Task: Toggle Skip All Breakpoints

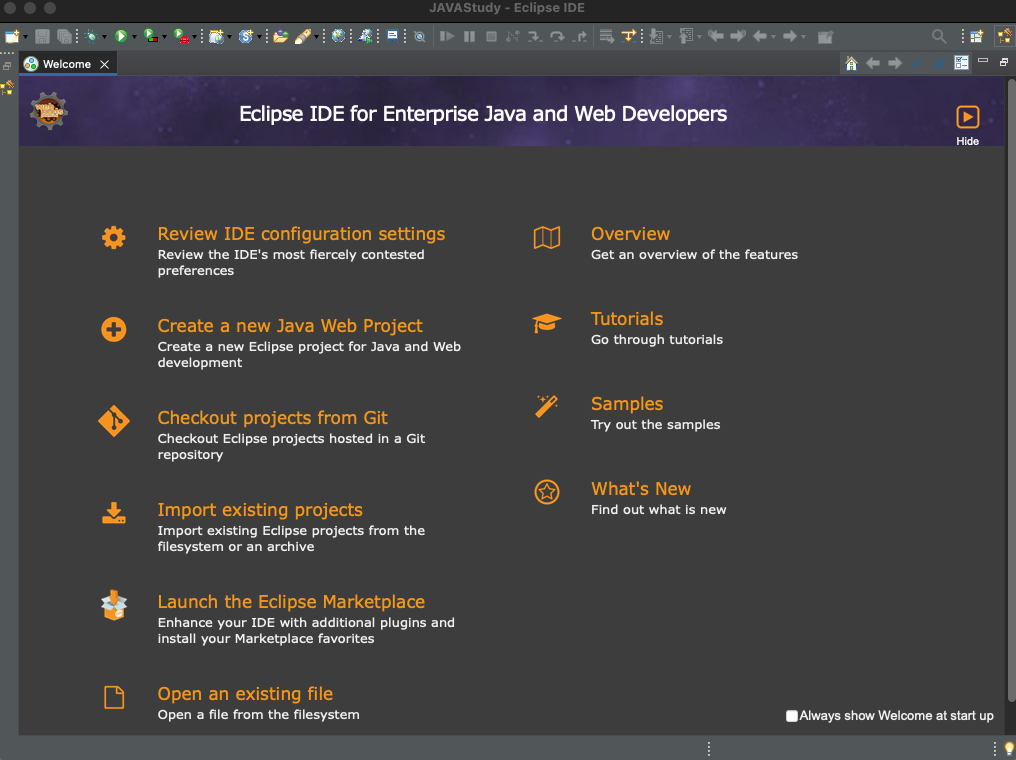Action: pos(420,37)
